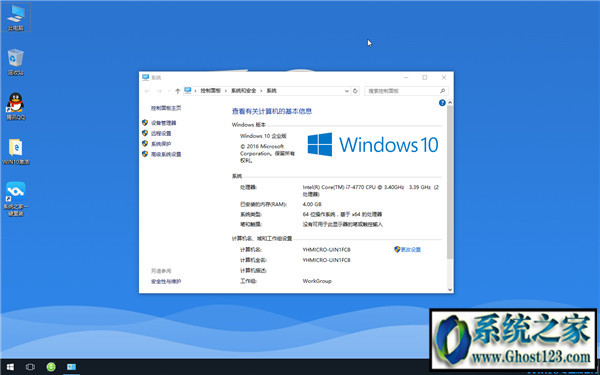The height and width of the screenshot is (375, 600).
Task: Open the blue help question mark icon
Action: tap(442, 103)
